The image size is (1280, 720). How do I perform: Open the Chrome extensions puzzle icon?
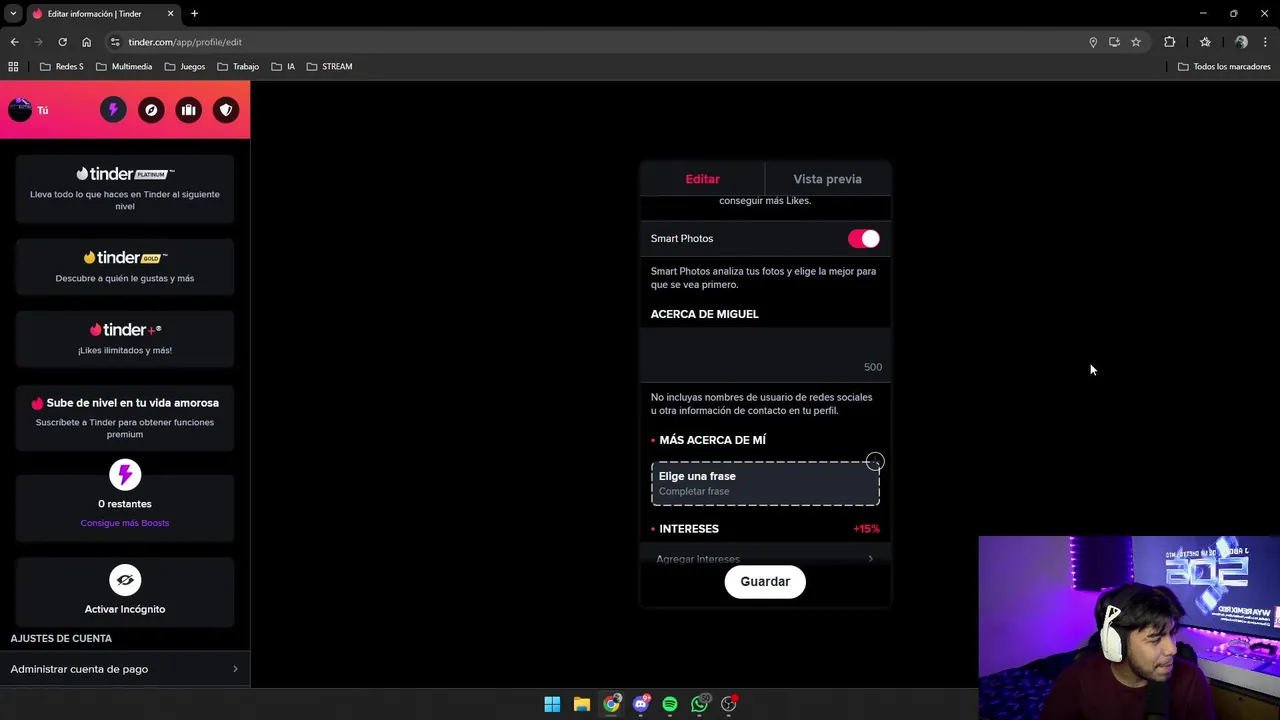coord(1169,42)
